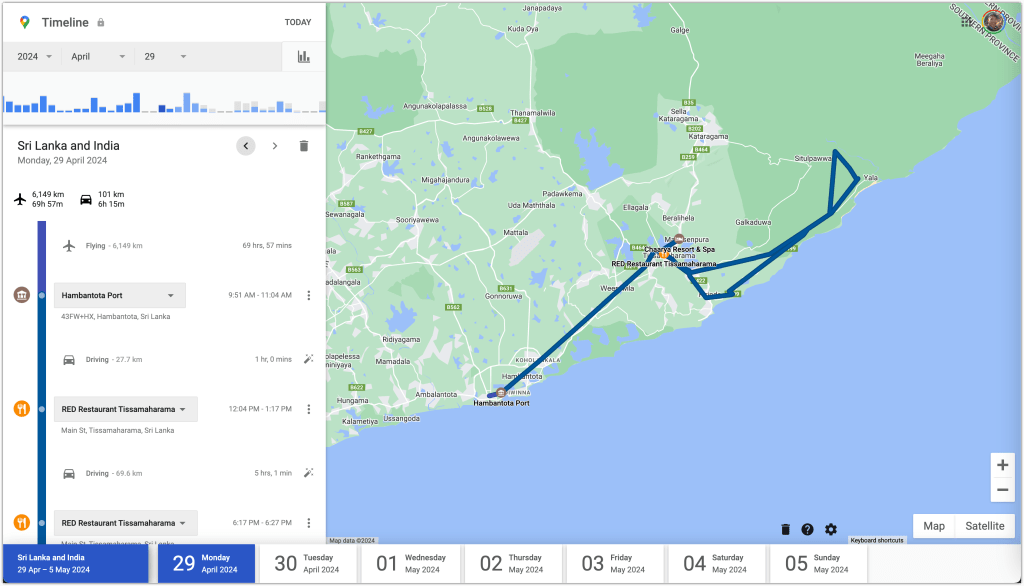Select Tuesday 30 April 2024 tab
Image resolution: width=1024 pixels, height=586 pixels.
(x=309, y=564)
